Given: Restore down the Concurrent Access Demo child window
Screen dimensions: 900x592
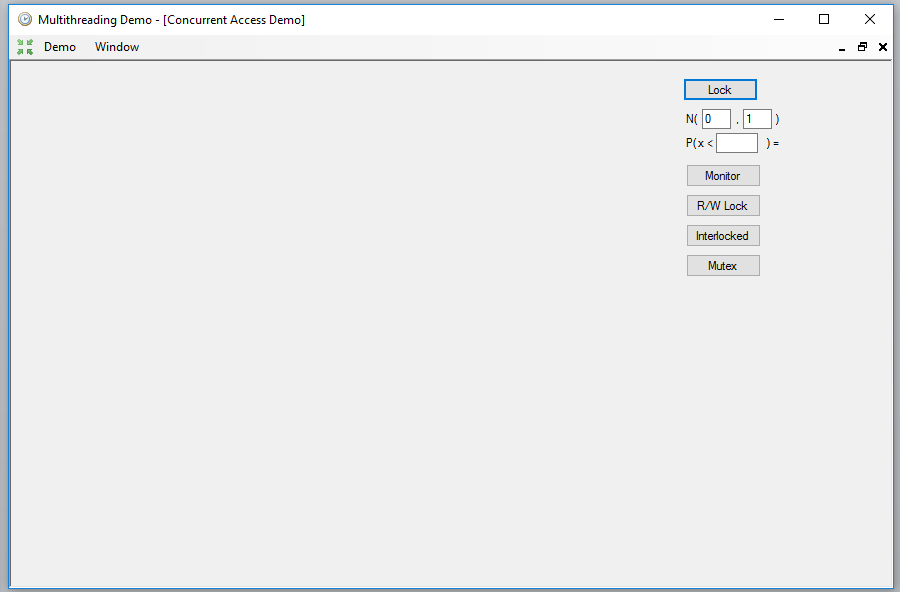Looking at the screenshot, I should click(862, 47).
